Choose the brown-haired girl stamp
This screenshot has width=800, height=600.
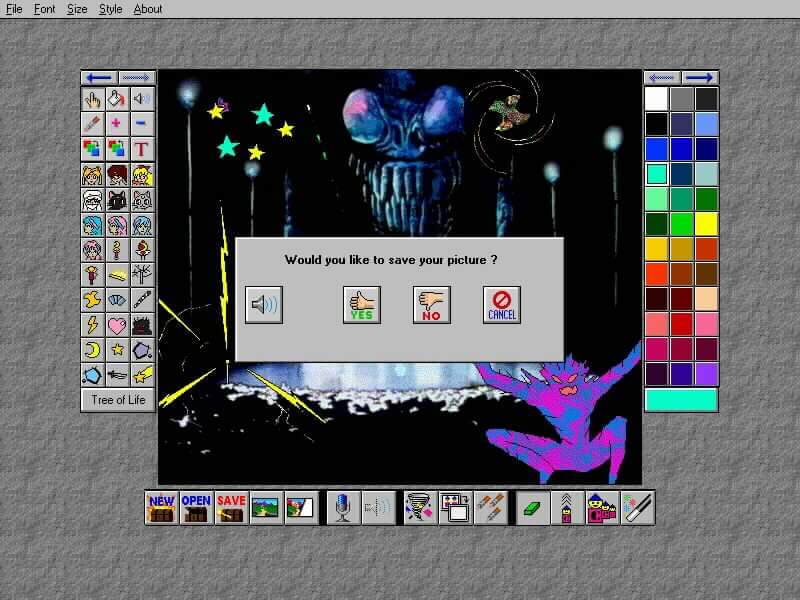[x=117, y=176]
